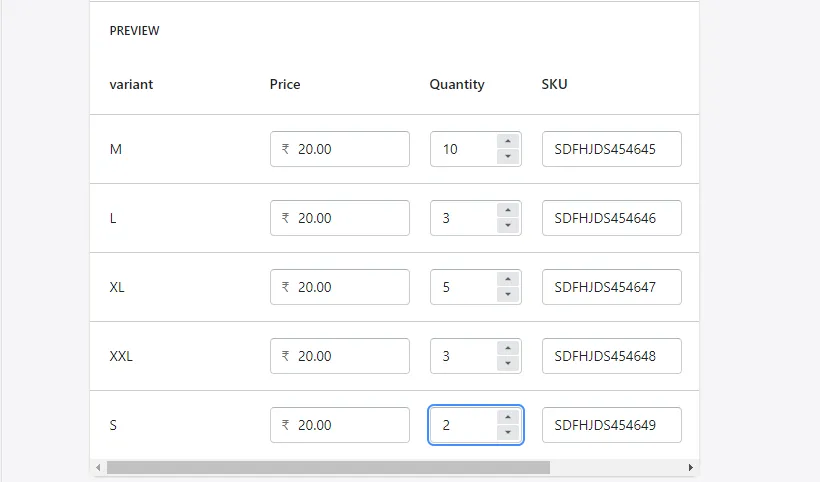This screenshot has height=482, width=820.
Task: Step up quantity for variant S
Action: click(508, 417)
